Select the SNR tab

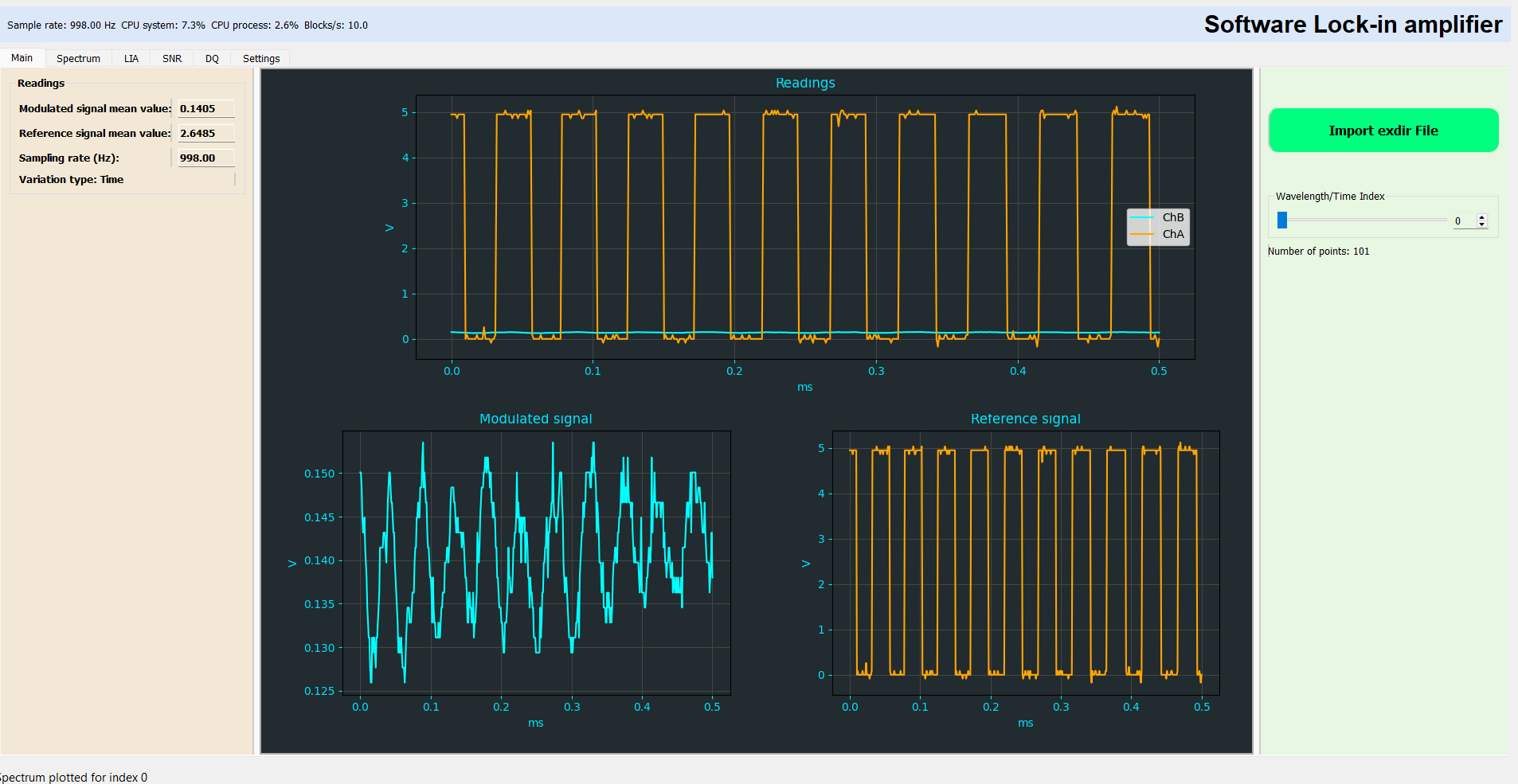[x=172, y=58]
